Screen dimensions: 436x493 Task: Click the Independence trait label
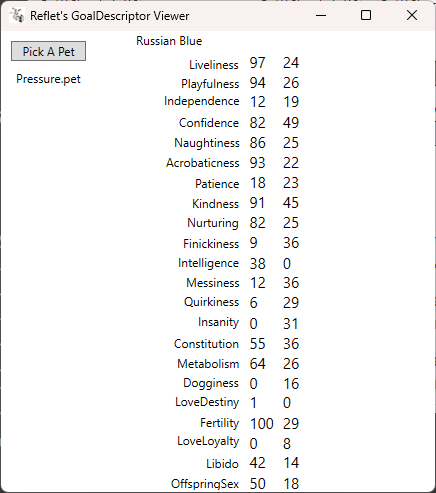(x=201, y=101)
